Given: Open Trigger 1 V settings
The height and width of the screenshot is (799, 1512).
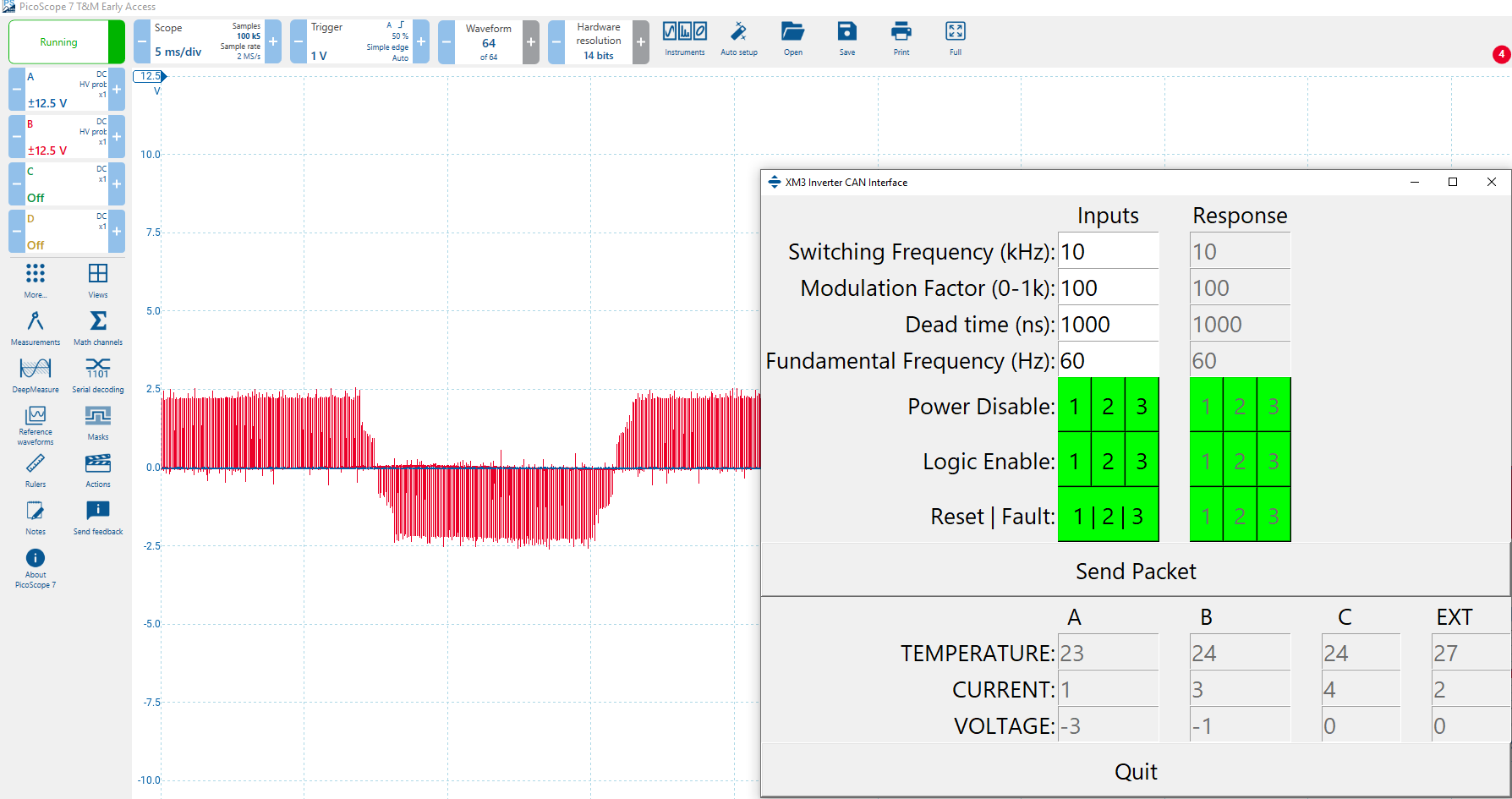Looking at the screenshot, I should [359, 41].
